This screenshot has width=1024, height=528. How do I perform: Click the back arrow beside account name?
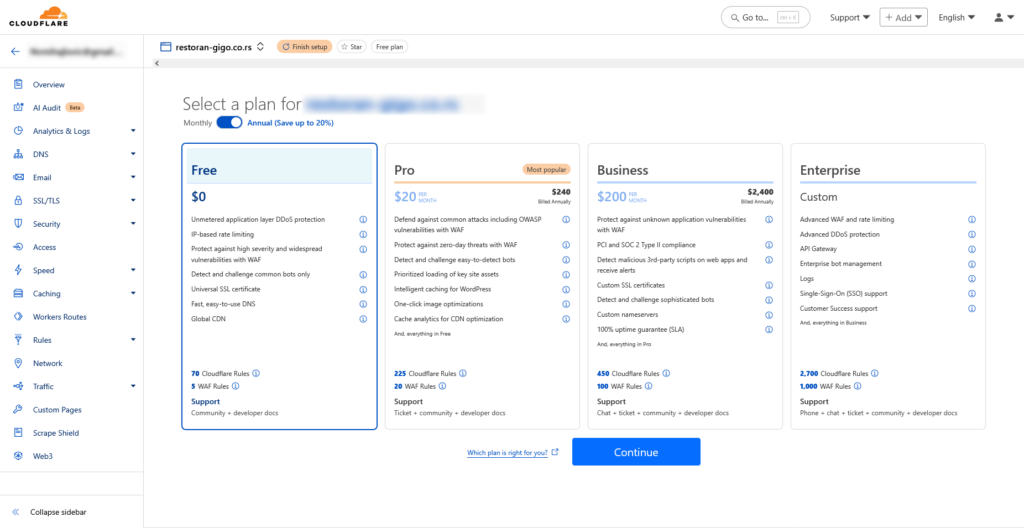click(x=15, y=50)
